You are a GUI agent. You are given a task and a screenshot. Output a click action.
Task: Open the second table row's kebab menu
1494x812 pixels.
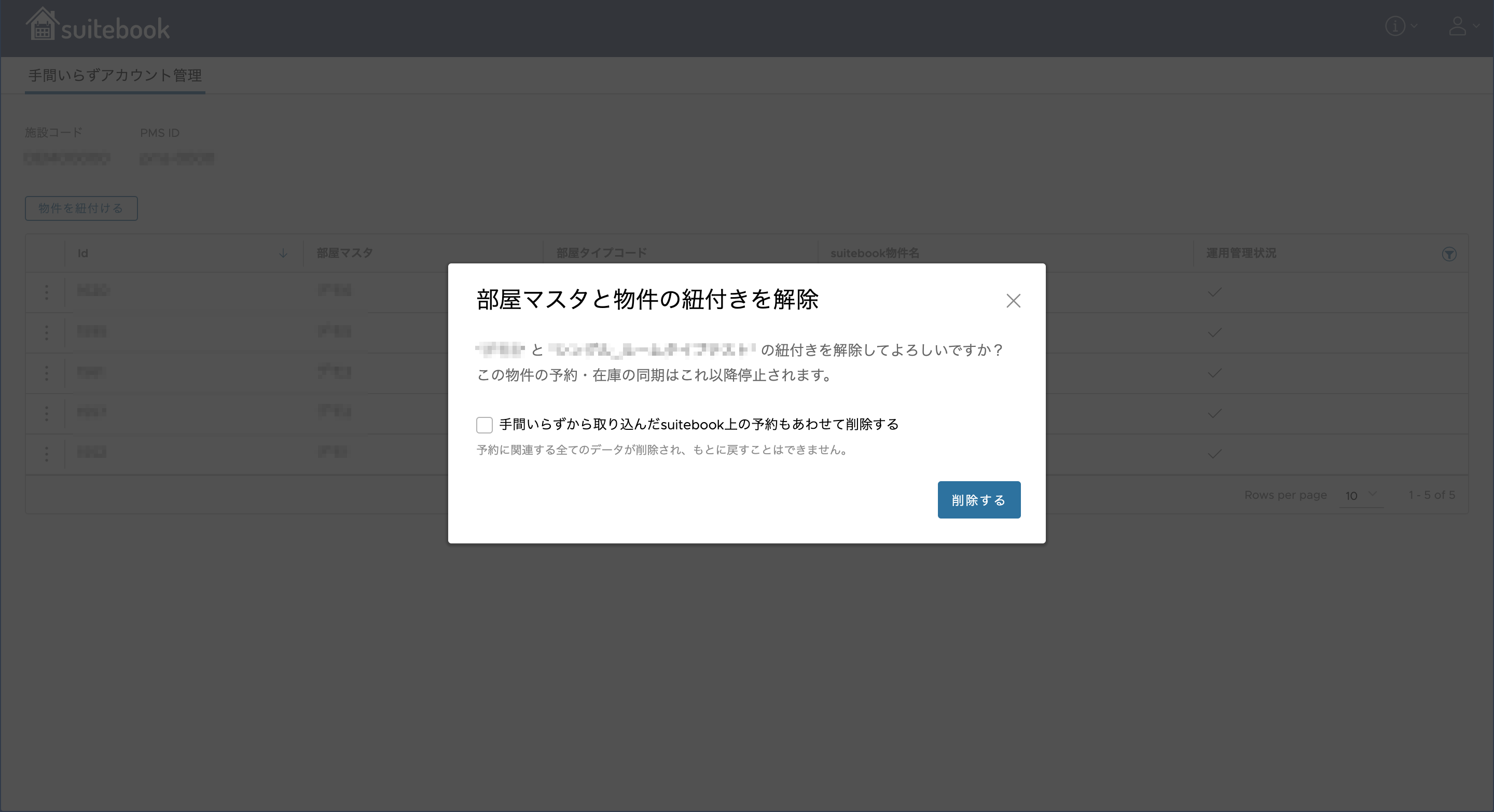46,333
